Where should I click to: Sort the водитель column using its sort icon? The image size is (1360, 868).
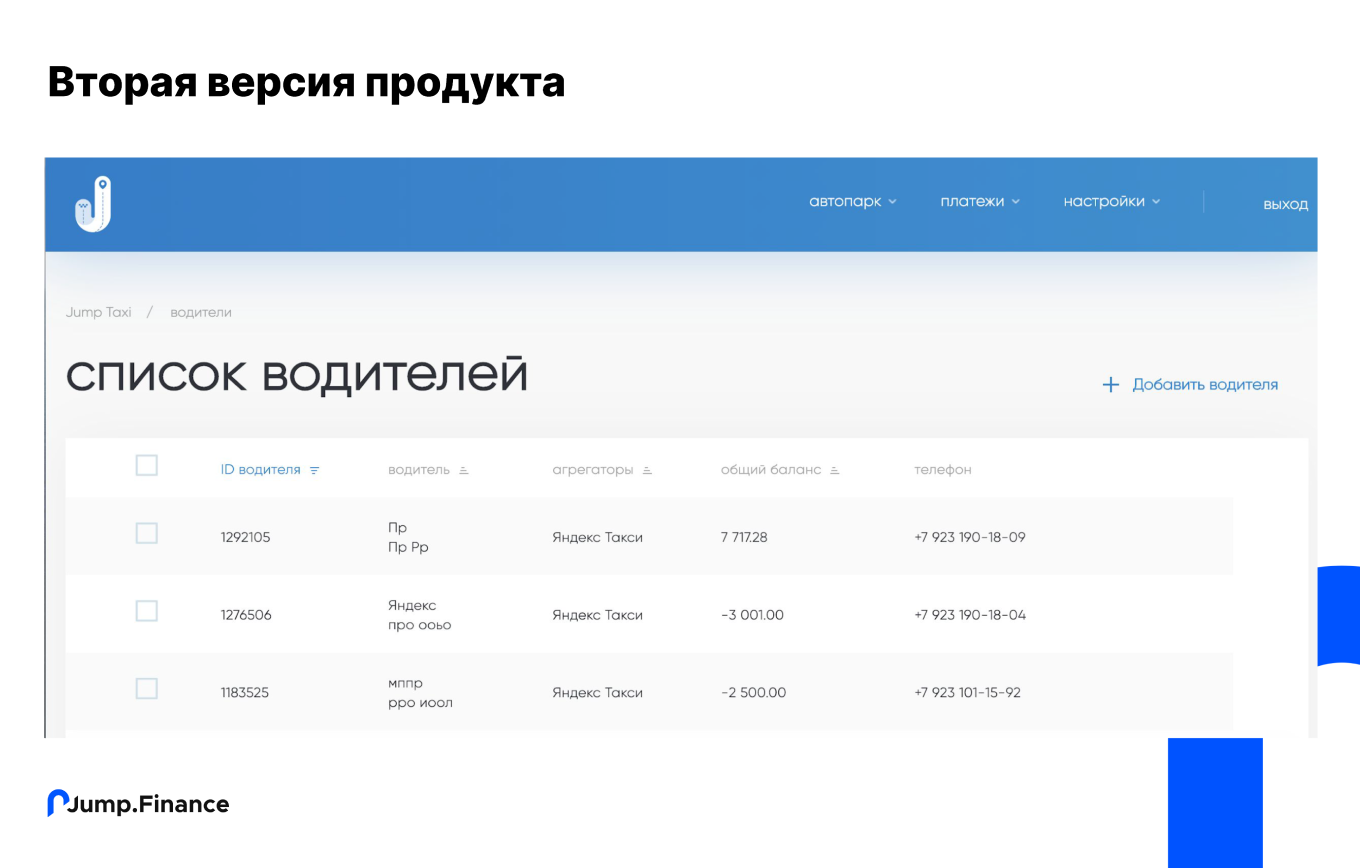point(466,468)
